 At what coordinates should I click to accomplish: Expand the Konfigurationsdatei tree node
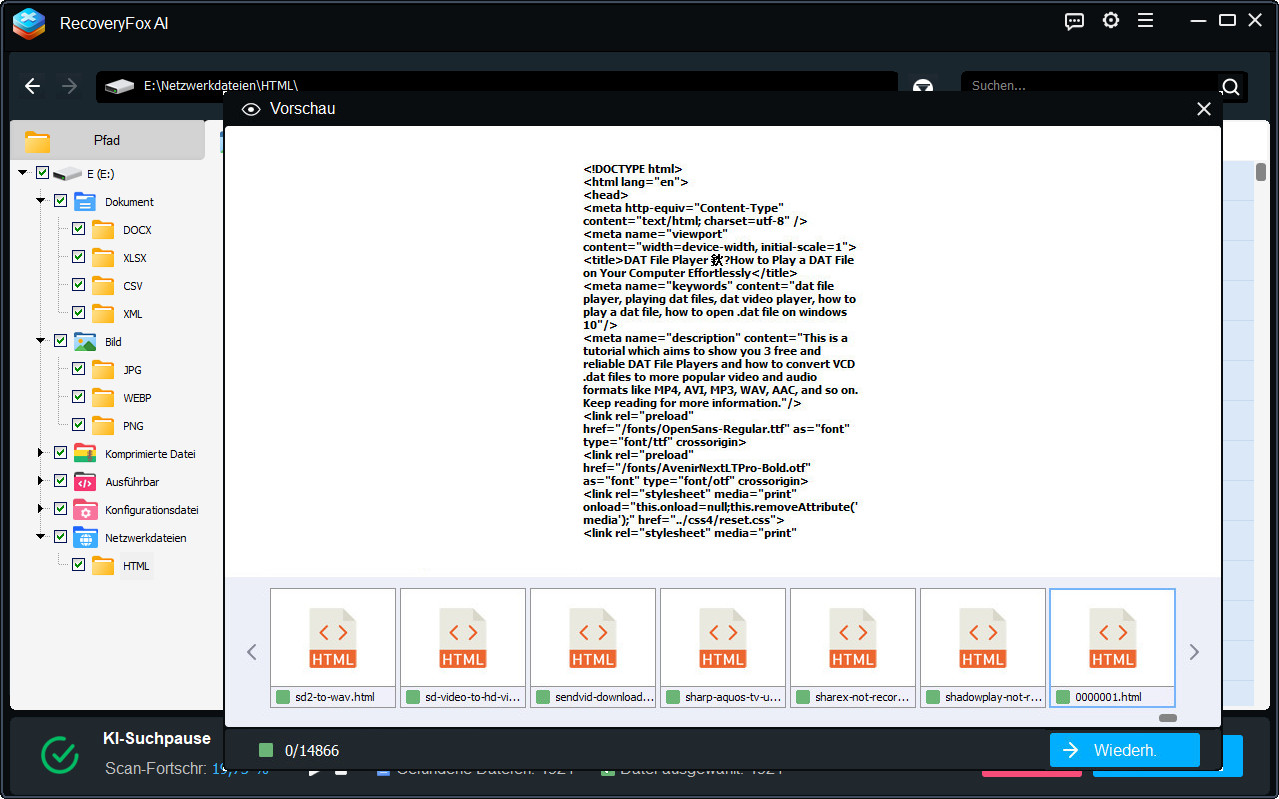pos(41,509)
